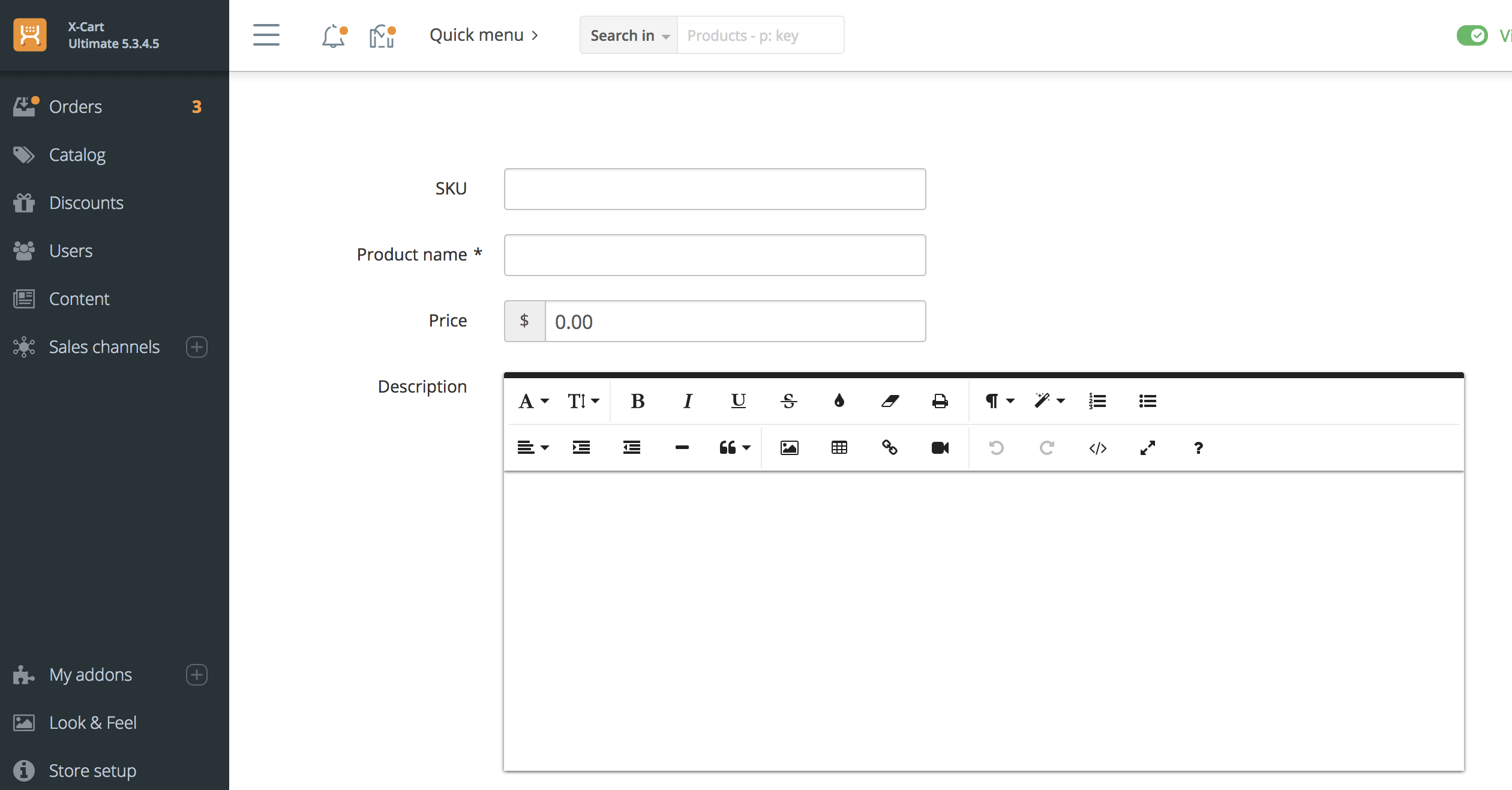
Task: Expand font family dropdown
Action: coord(533,401)
